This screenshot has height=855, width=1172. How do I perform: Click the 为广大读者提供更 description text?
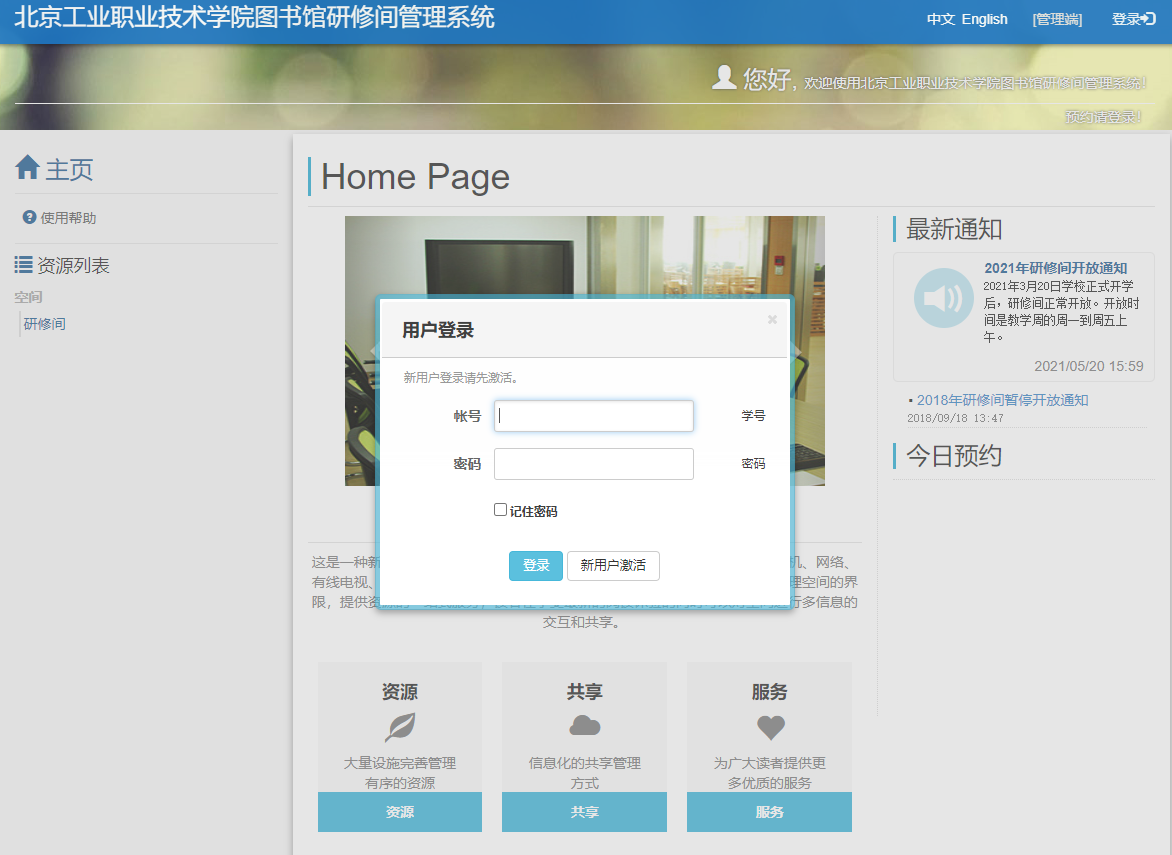point(770,763)
